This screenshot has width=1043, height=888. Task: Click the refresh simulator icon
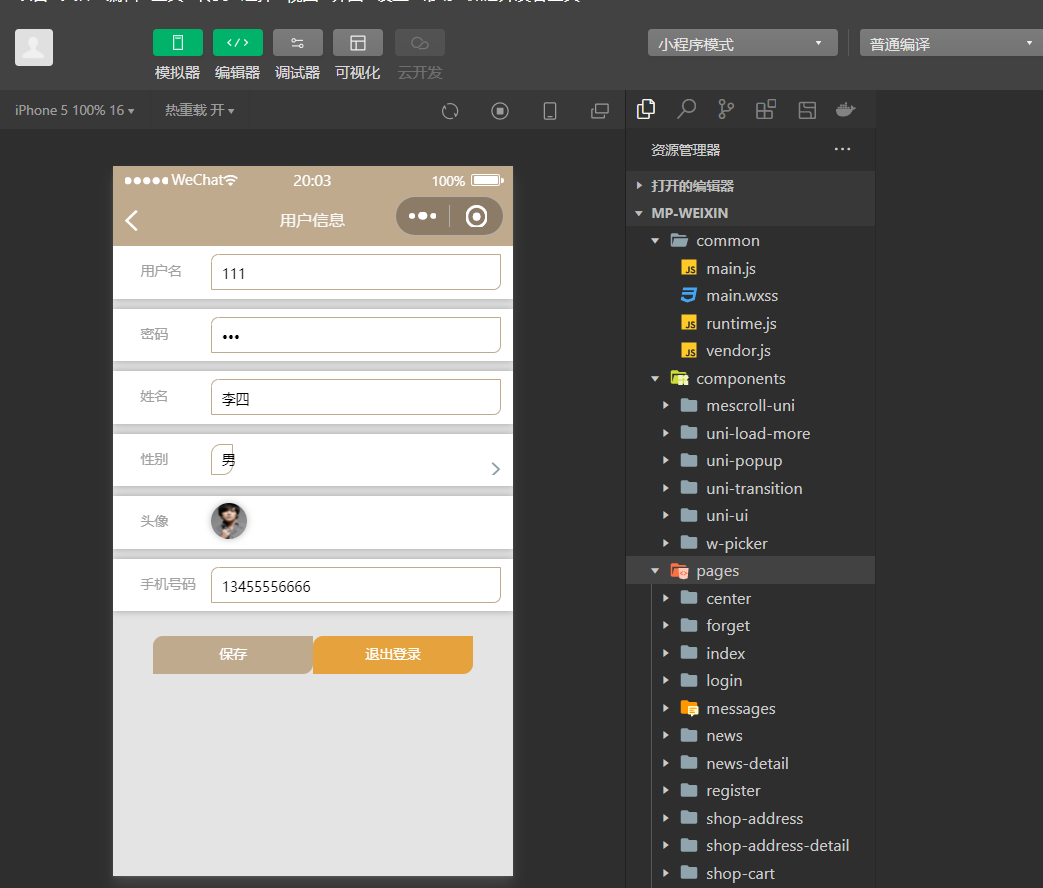tap(450, 111)
